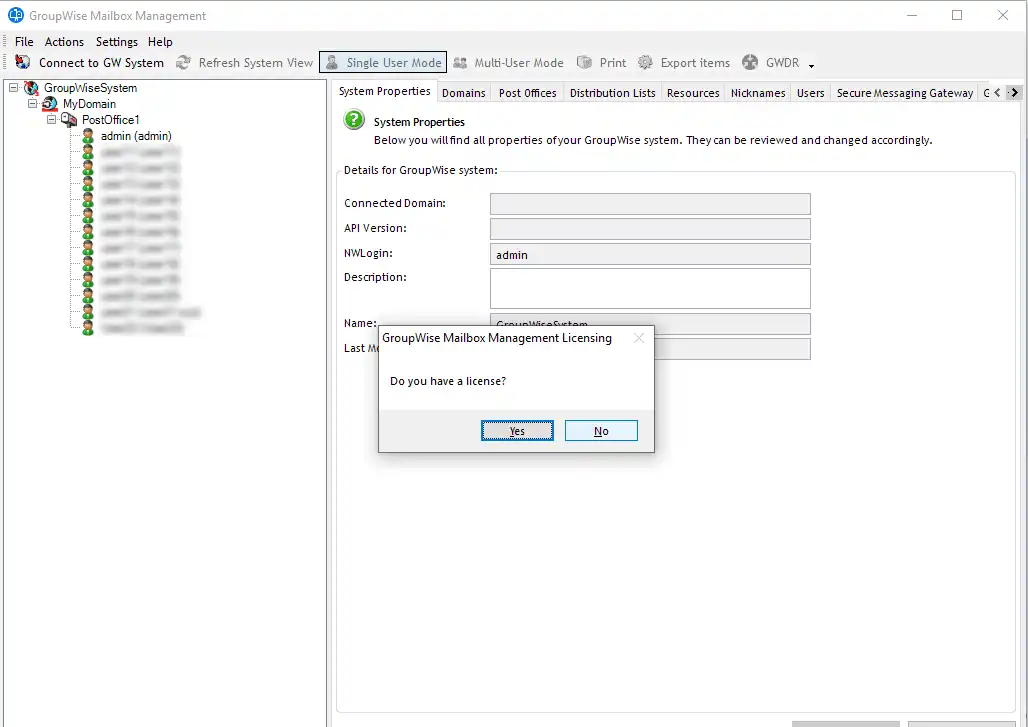Image resolution: width=1028 pixels, height=727 pixels.
Task: Click the green System Properties checkmark icon
Action: click(x=354, y=121)
